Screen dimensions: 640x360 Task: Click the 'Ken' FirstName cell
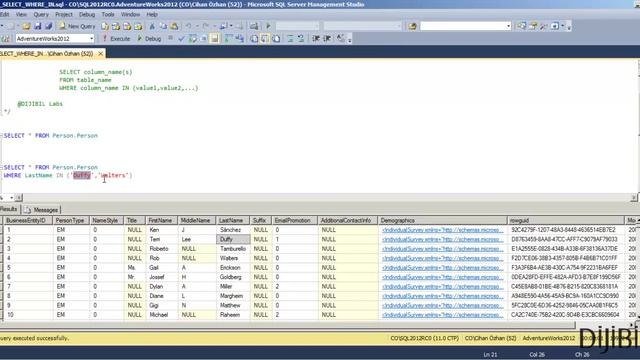pos(162,230)
